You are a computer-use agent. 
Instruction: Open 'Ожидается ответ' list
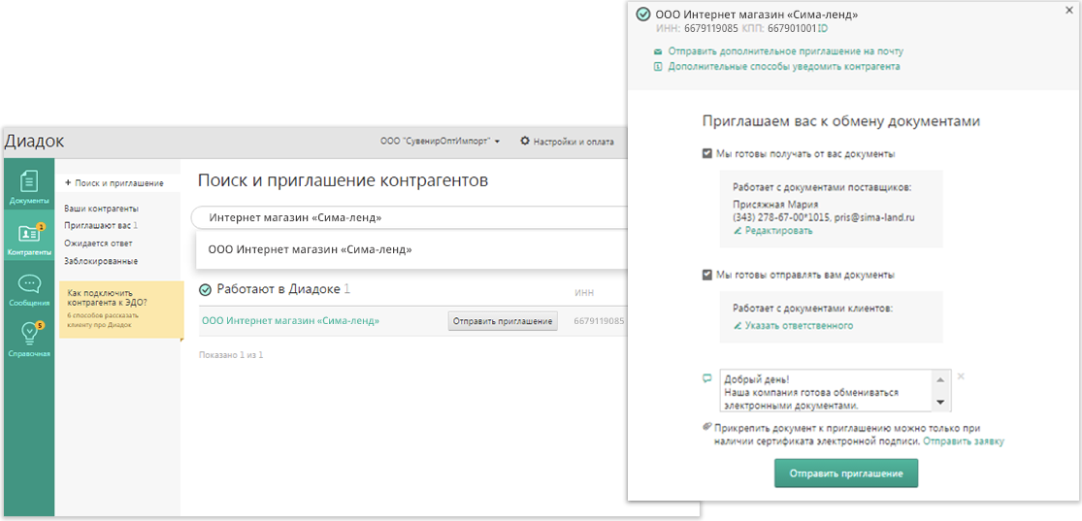(x=98, y=243)
